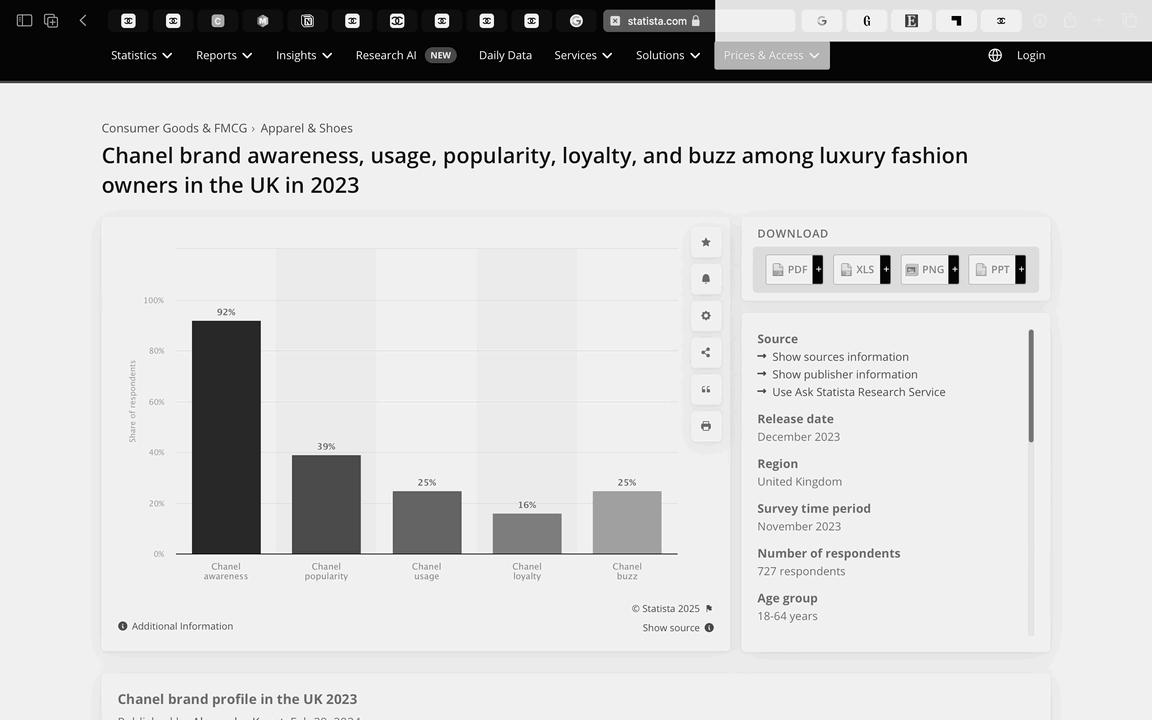Expand the Reports menu
This screenshot has width=1152, height=720.
(x=224, y=55)
